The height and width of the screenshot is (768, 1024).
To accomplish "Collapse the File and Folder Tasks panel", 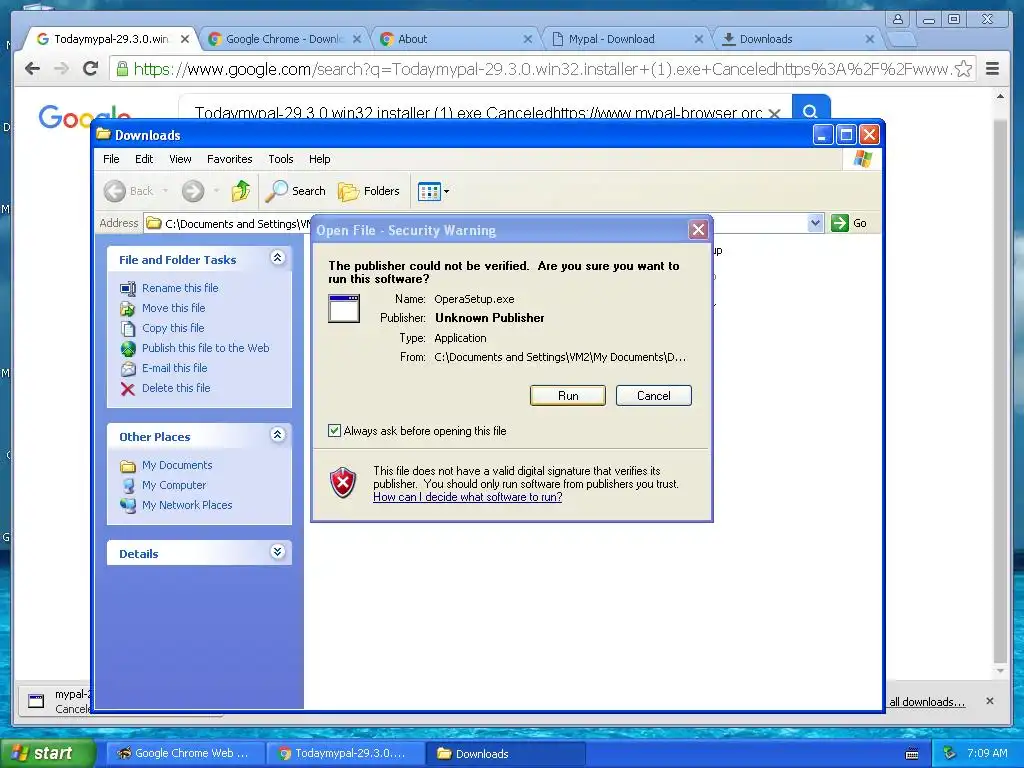I will click(278, 258).
